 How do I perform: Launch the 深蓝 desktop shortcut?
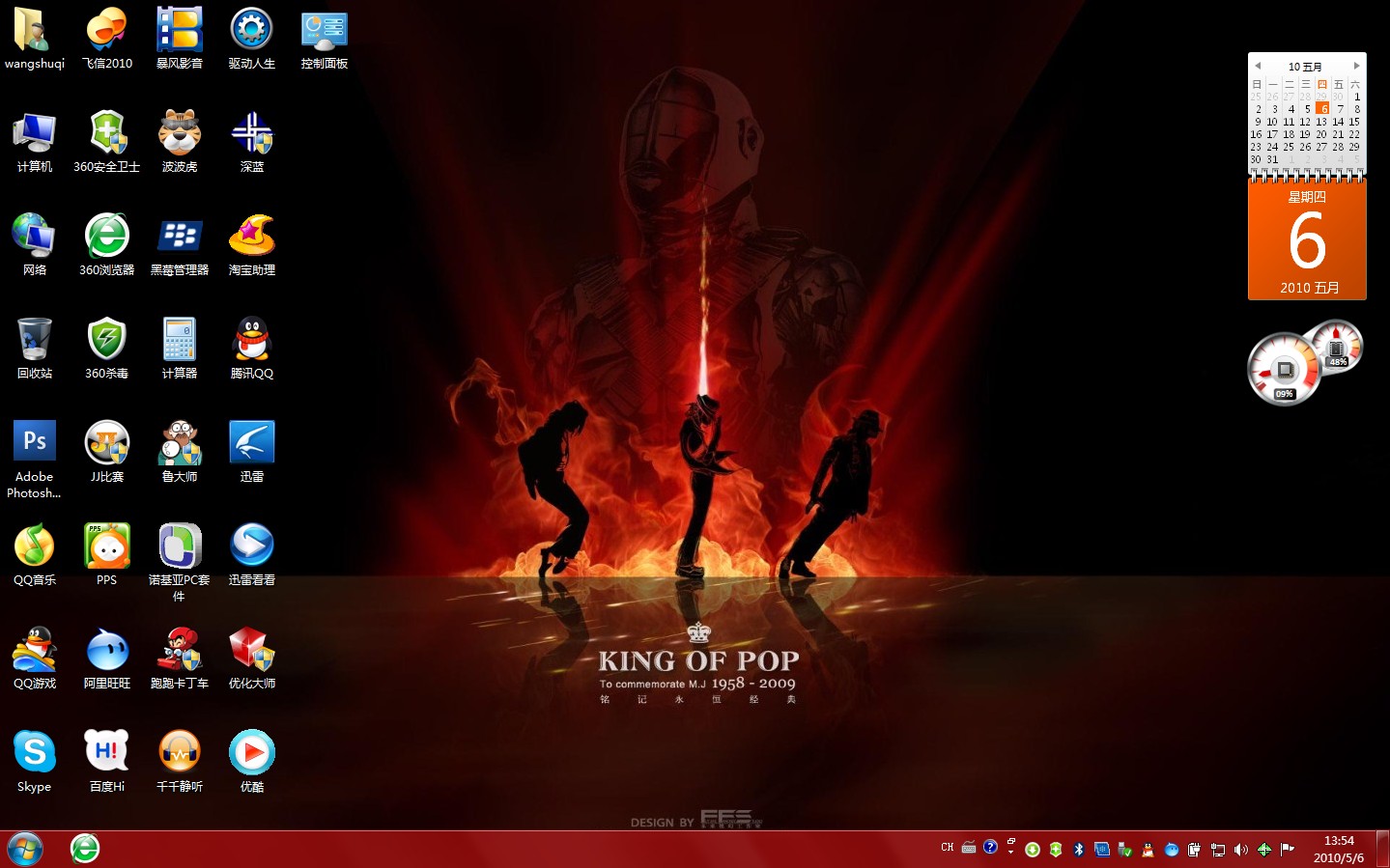pyautogui.click(x=252, y=142)
